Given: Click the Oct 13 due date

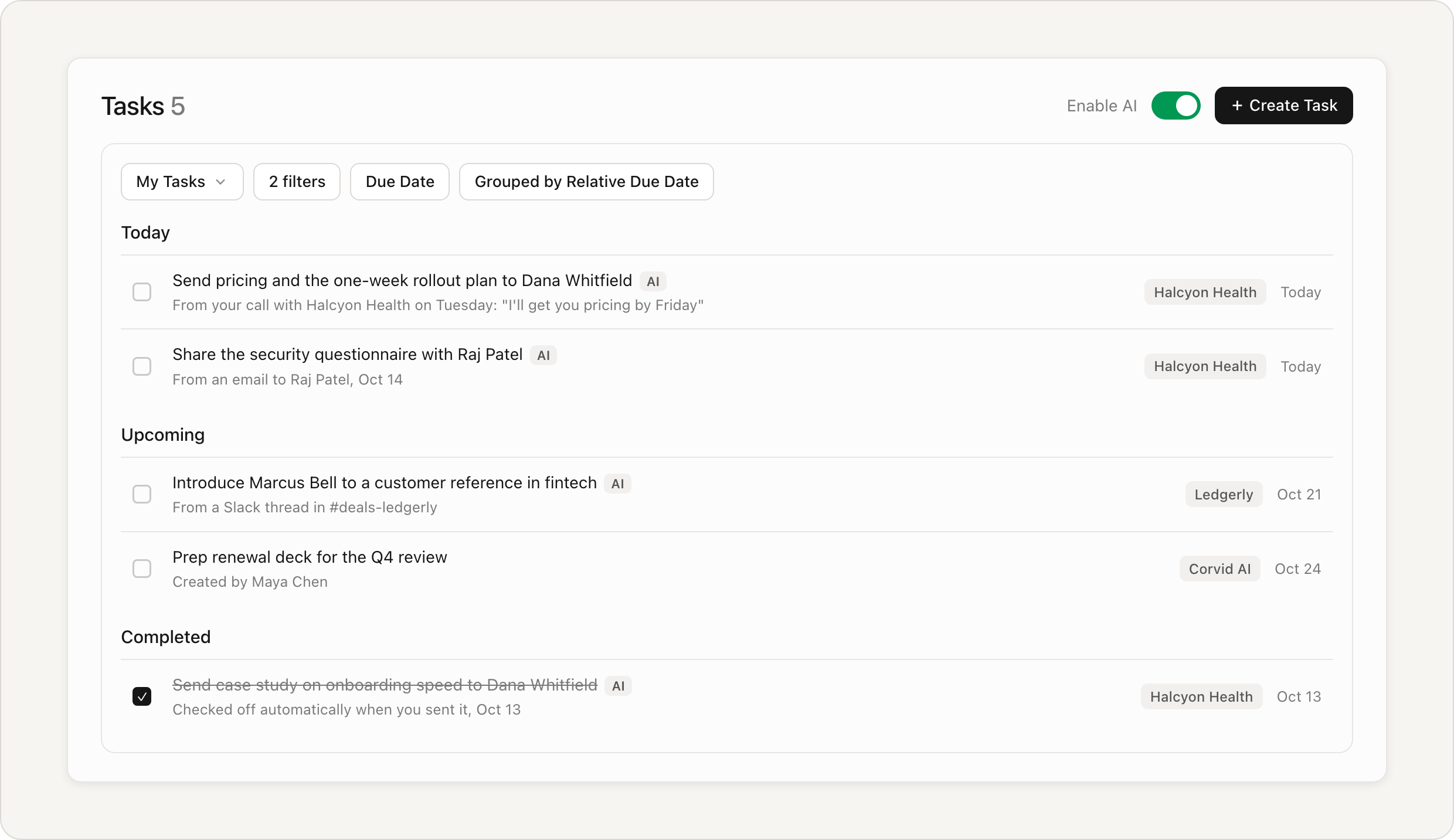Looking at the screenshot, I should click(x=1299, y=696).
